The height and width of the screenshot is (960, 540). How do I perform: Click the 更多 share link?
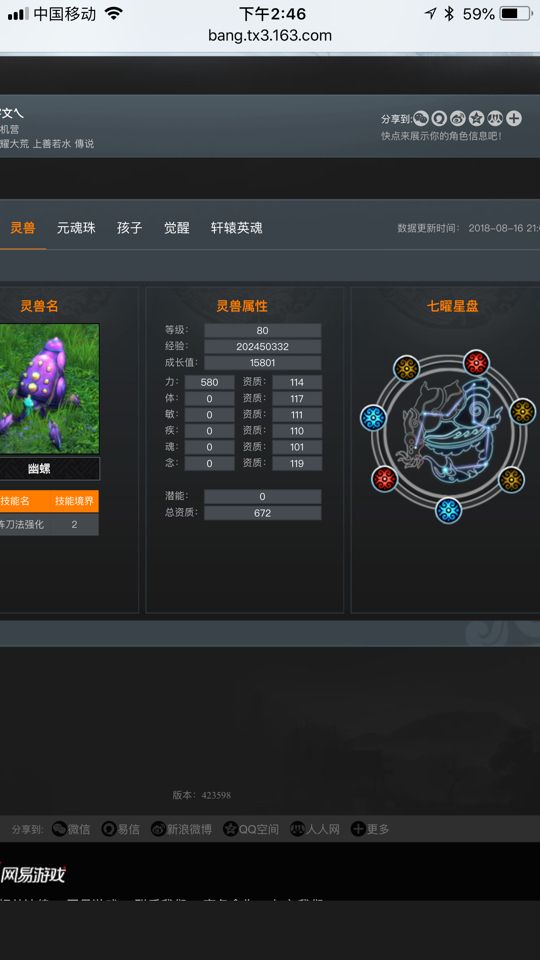point(370,829)
